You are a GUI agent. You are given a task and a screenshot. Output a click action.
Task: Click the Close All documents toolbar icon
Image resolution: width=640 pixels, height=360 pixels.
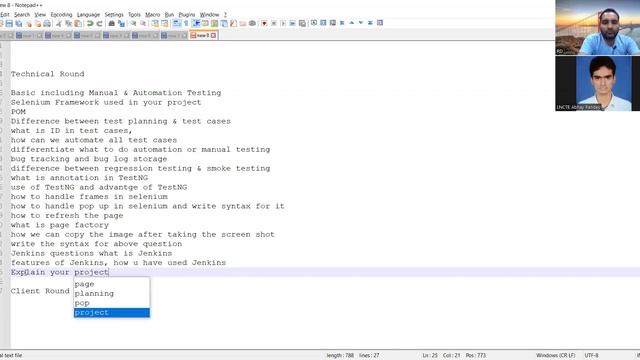click(x=38, y=23)
